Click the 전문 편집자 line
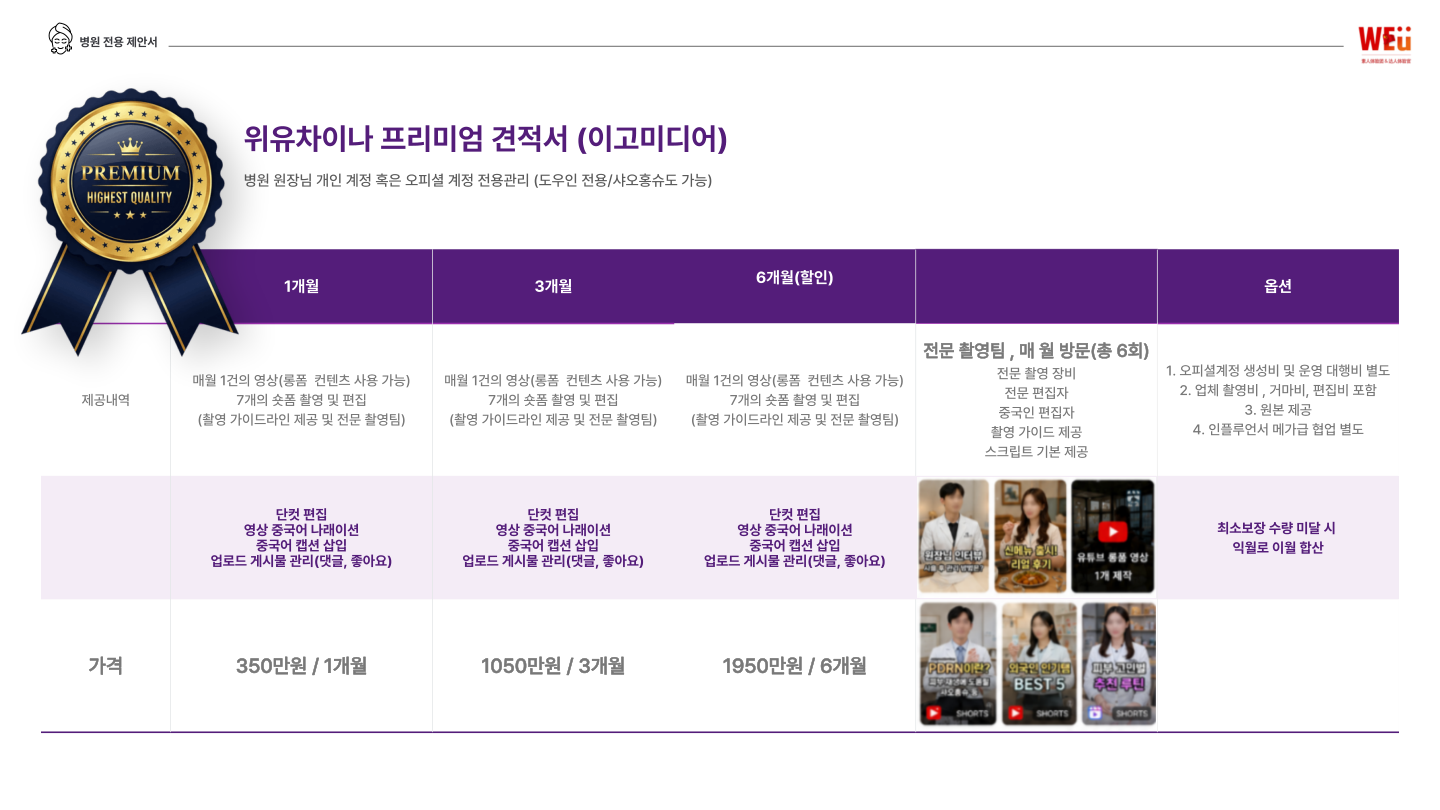Screen dimensions: 1440x810 point(1036,393)
